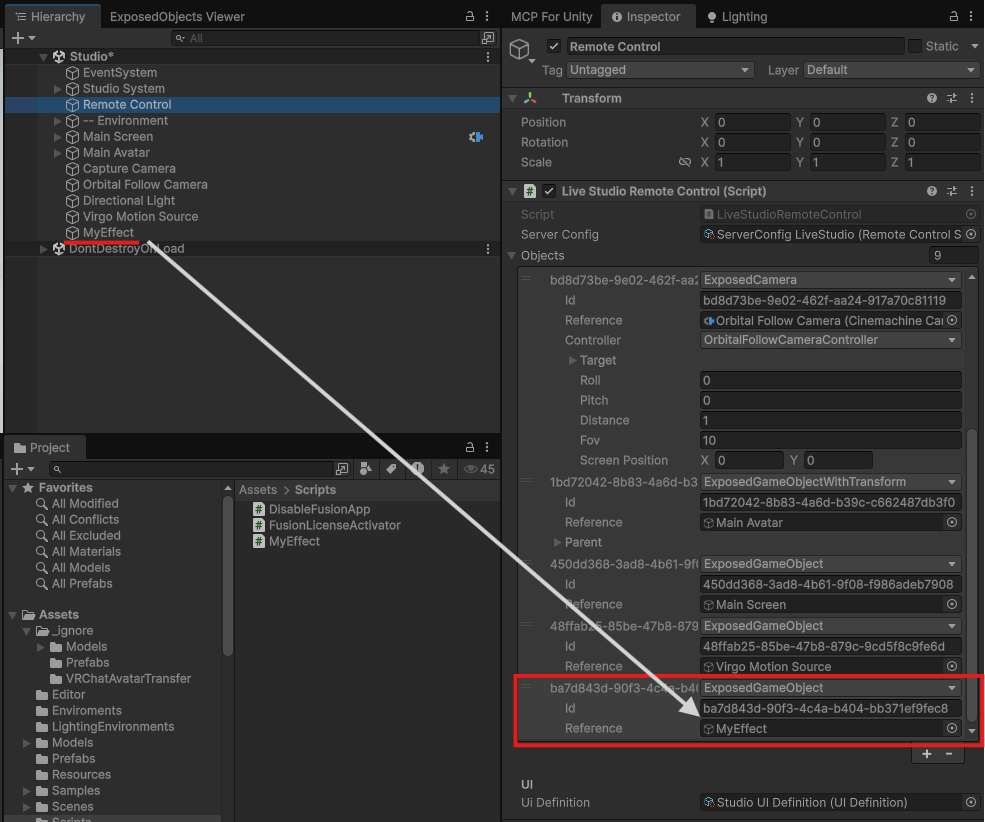Open ExposedCamera type dropdown
985x822 pixels.
point(830,279)
